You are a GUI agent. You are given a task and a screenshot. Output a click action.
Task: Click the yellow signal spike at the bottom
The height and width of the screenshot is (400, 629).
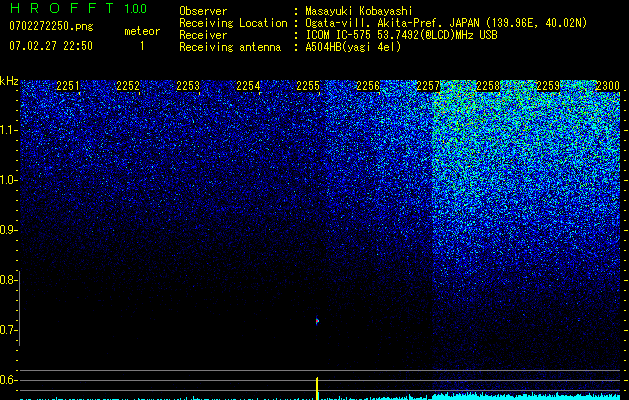pos(317,388)
